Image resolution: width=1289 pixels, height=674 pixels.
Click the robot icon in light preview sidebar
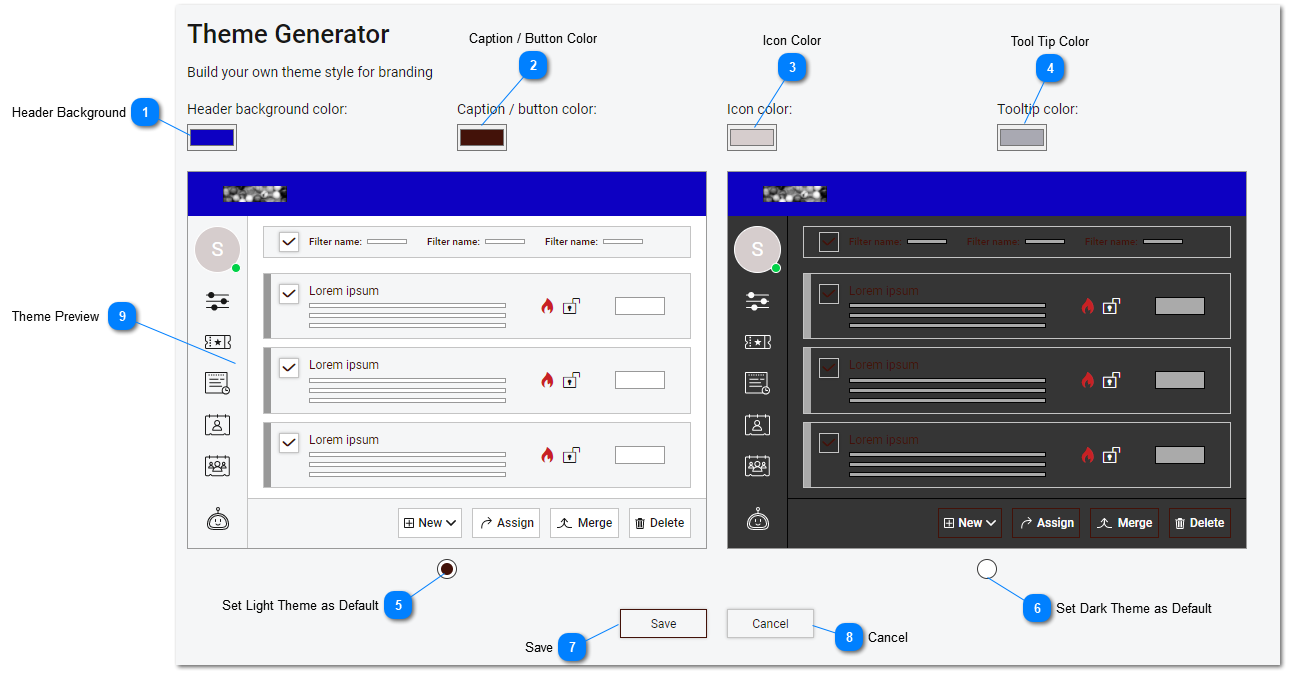(x=218, y=519)
